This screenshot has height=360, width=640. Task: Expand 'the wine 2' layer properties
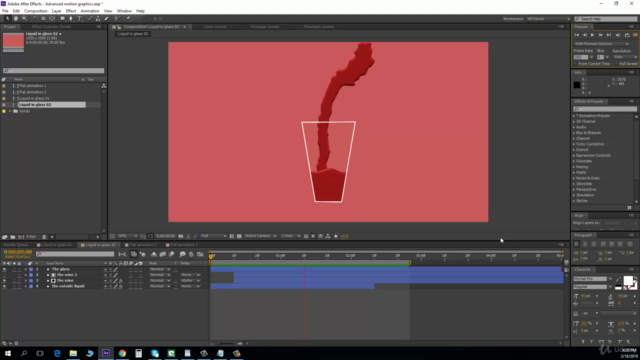point(26,275)
